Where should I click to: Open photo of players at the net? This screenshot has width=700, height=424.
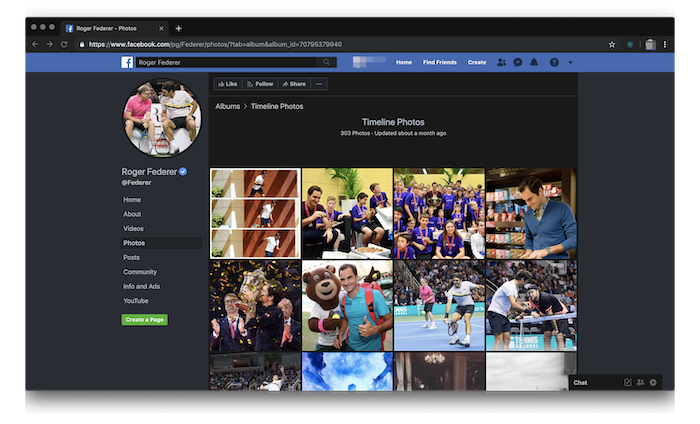pyautogui.click(x=531, y=306)
